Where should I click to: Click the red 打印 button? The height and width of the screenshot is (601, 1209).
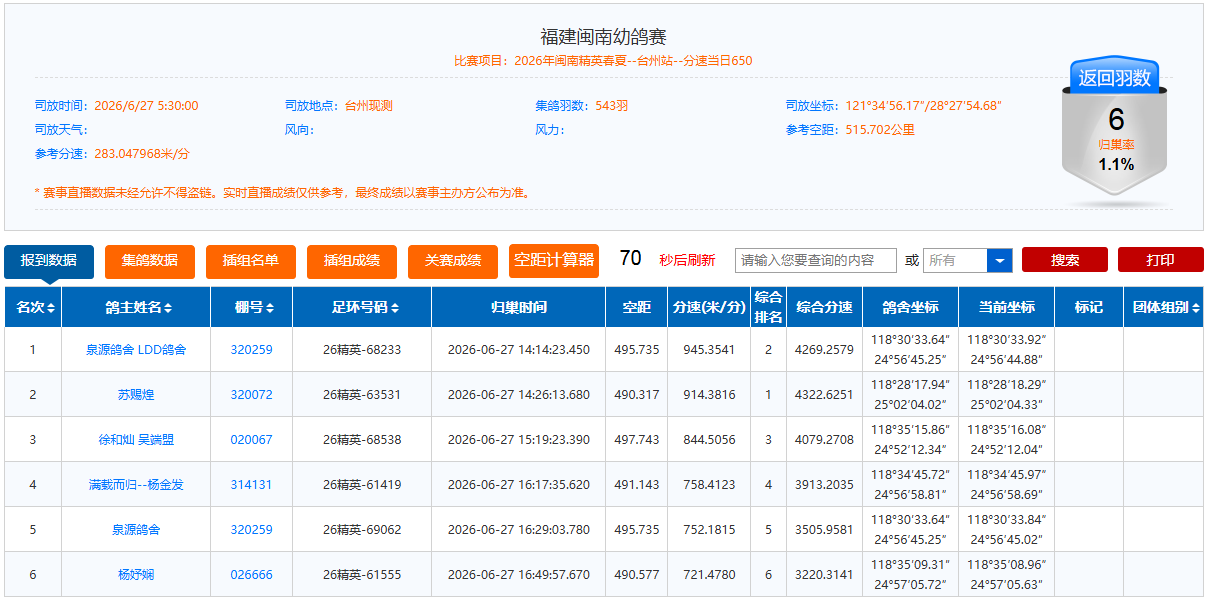(x=1161, y=260)
